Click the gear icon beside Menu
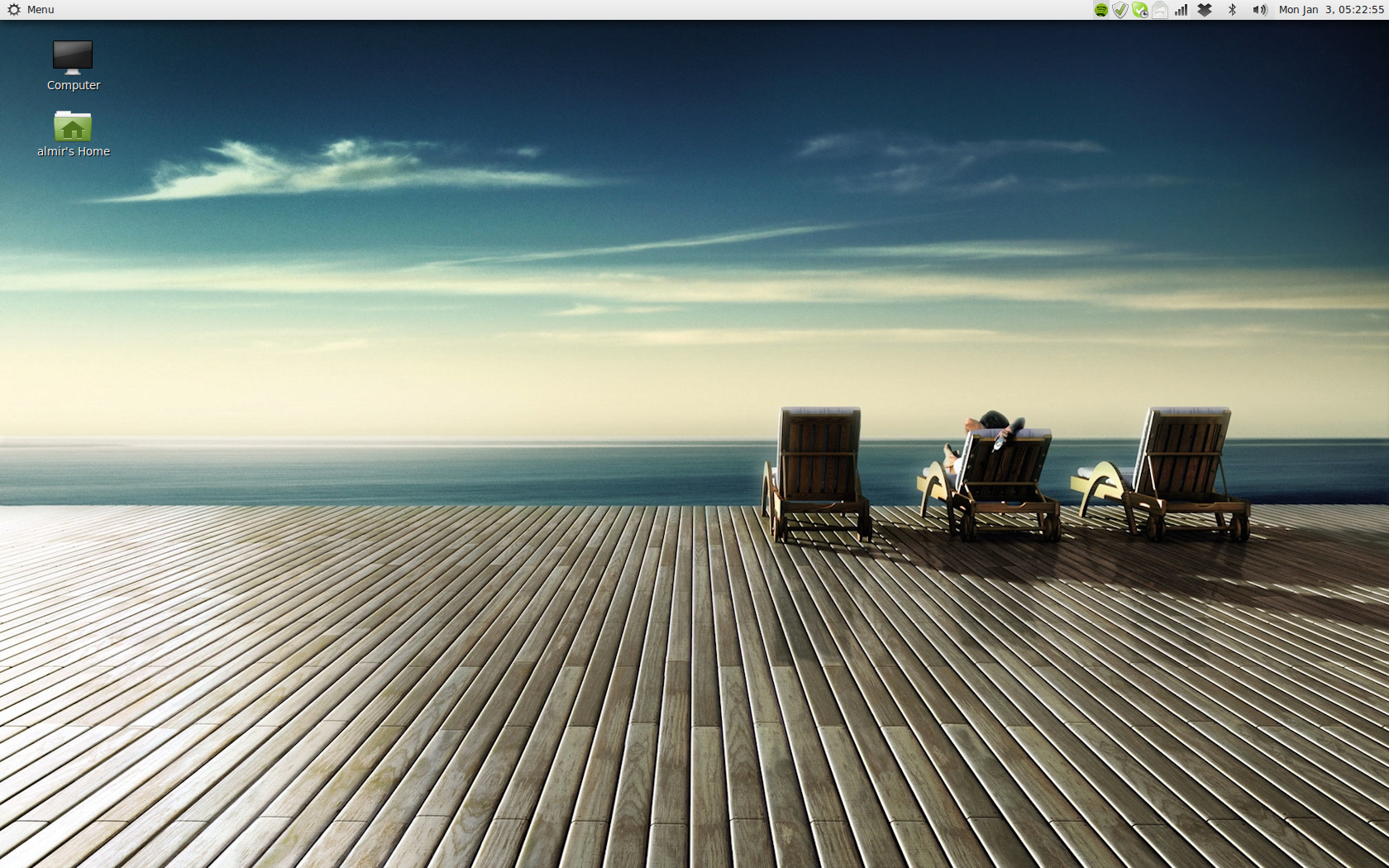 click(14, 10)
